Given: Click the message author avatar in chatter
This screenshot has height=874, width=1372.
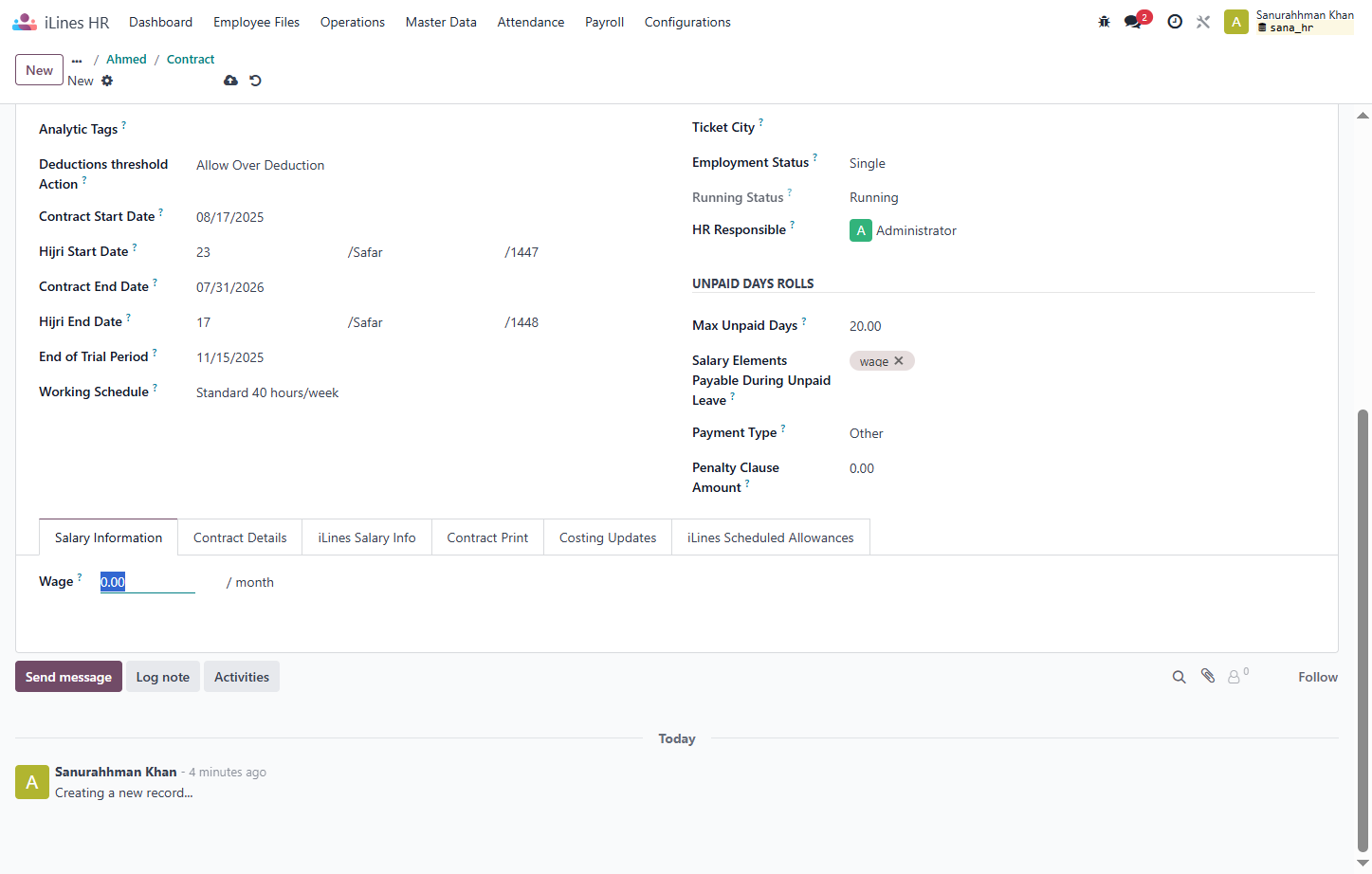Looking at the screenshot, I should pyautogui.click(x=32, y=782).
